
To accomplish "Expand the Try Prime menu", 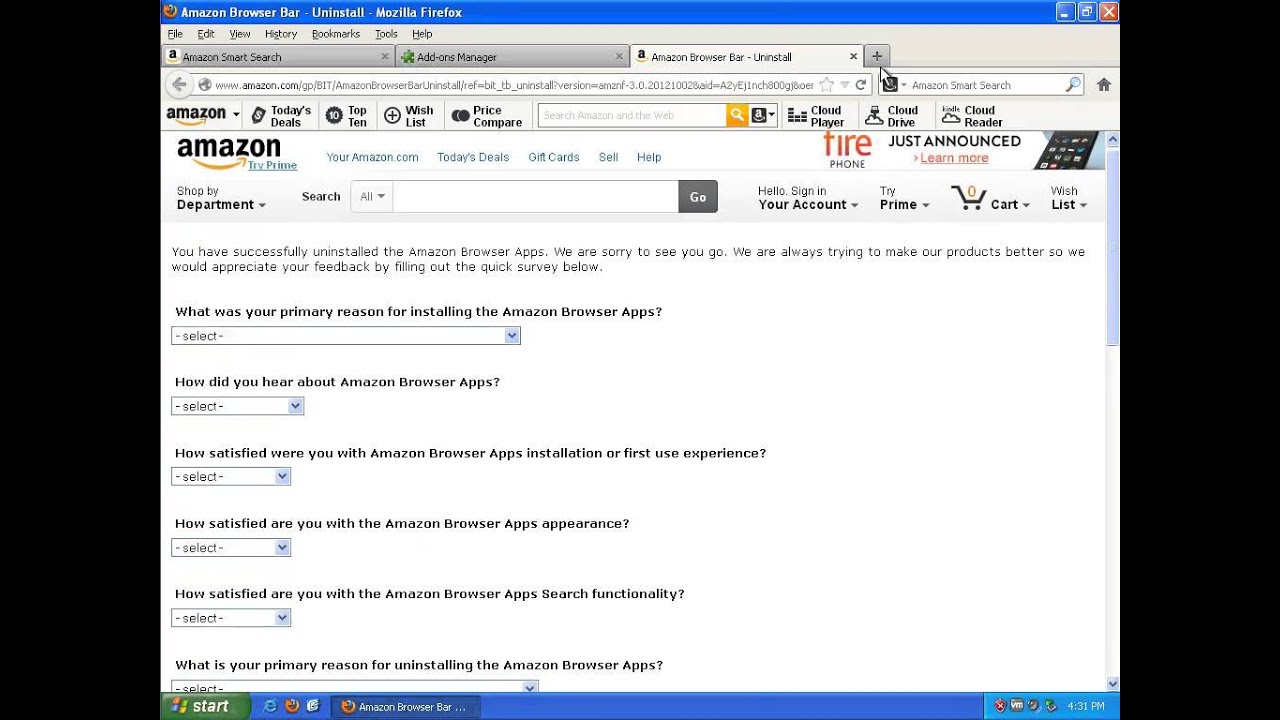I will [904, 198].
